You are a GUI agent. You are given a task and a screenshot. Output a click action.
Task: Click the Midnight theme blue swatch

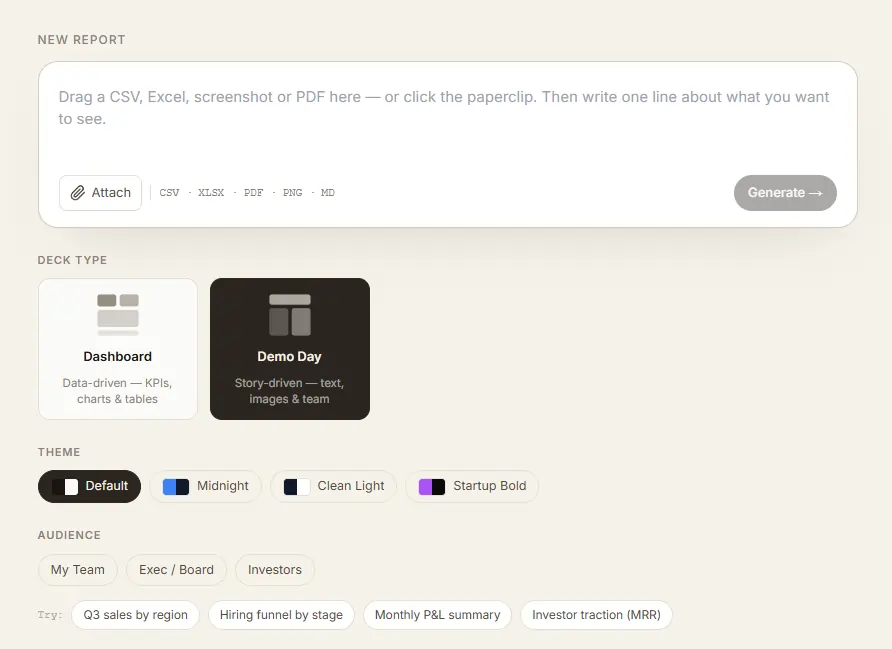[x=176, y=487]
